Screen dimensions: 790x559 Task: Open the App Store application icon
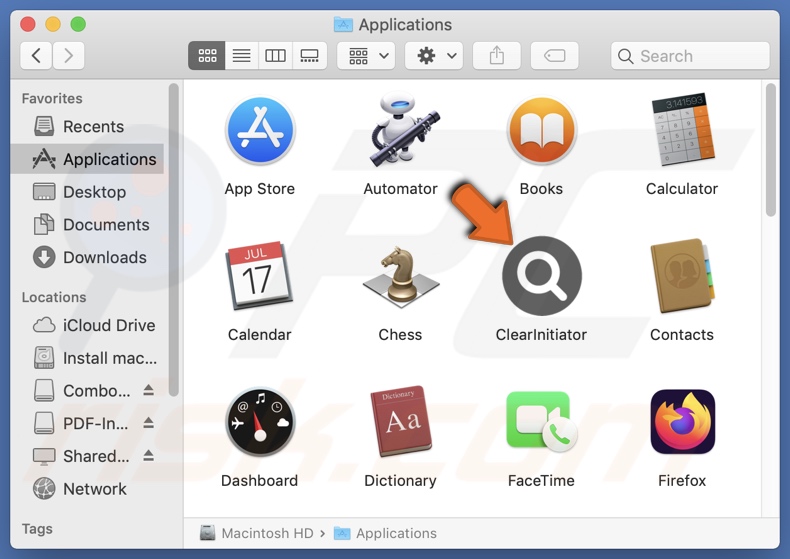point(260,130)
